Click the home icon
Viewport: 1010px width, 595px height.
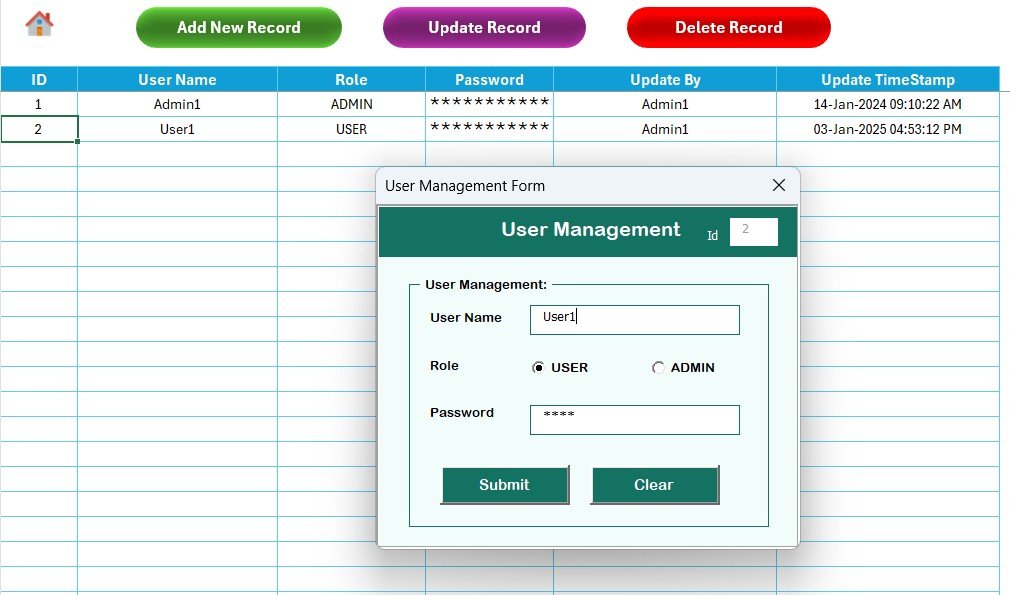(x=39, y=19)
